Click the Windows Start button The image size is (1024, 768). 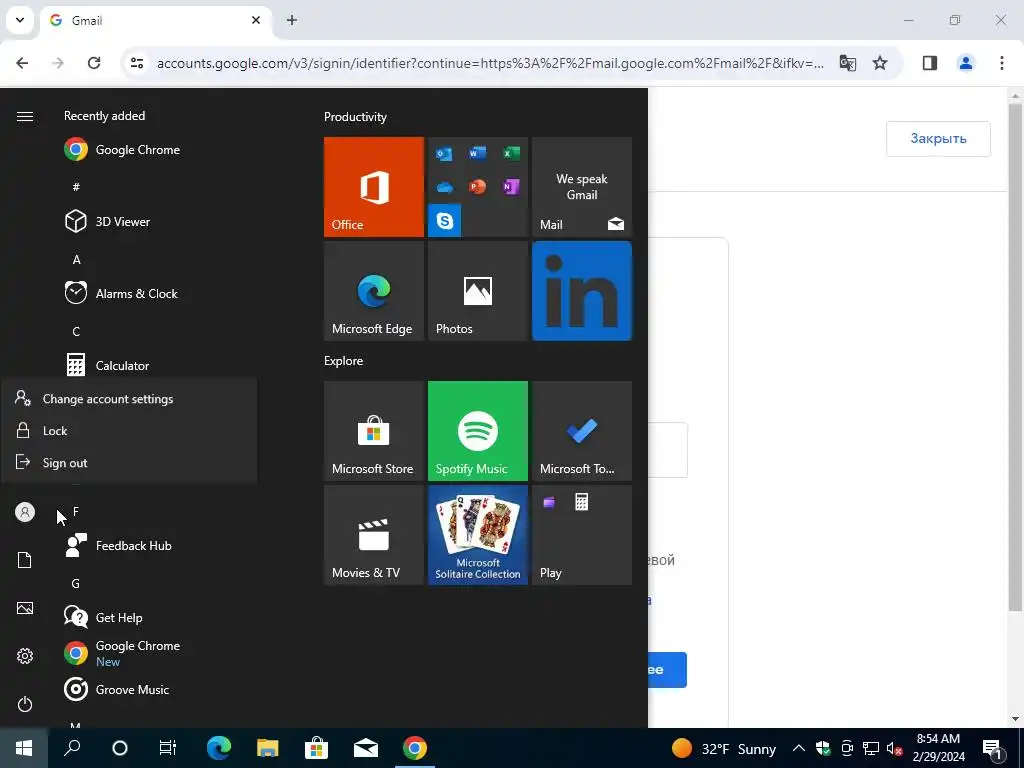[x=24, y=748]
